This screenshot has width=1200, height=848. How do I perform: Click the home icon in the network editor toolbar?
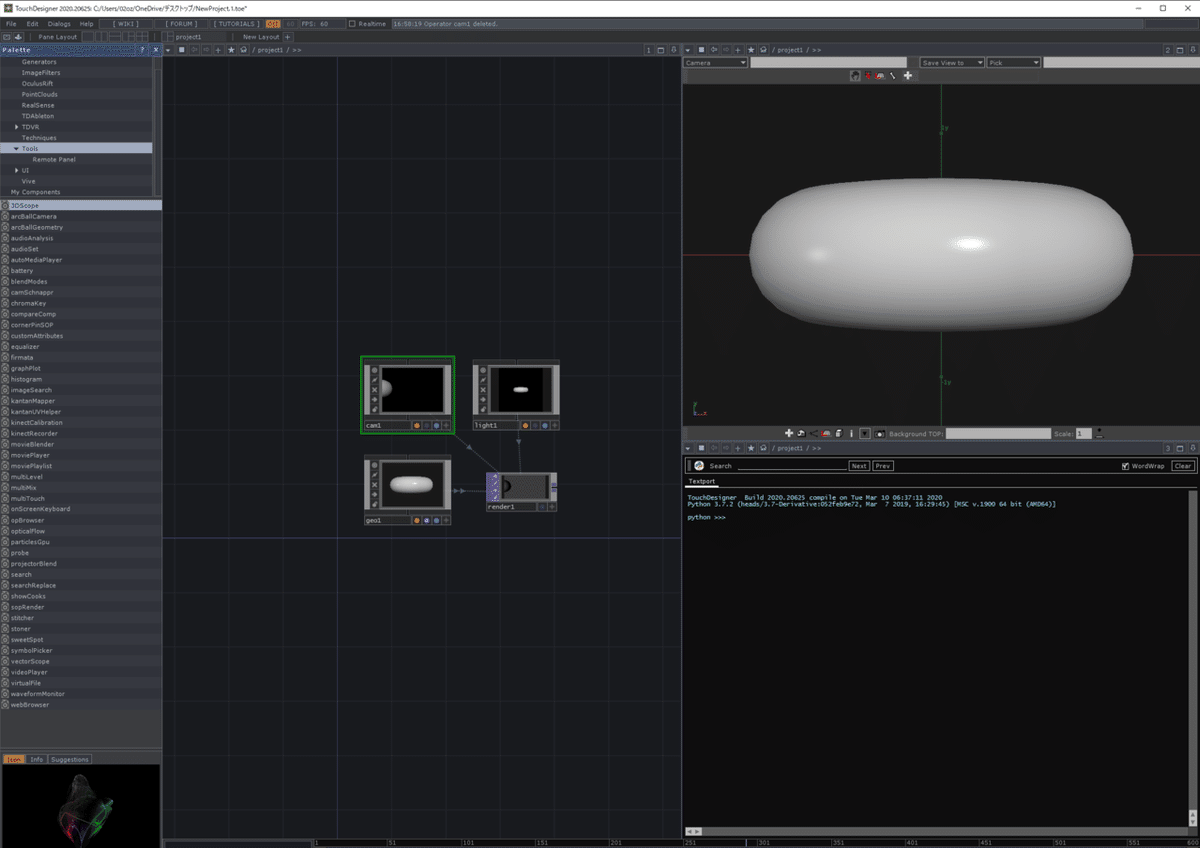pos(243,49)
